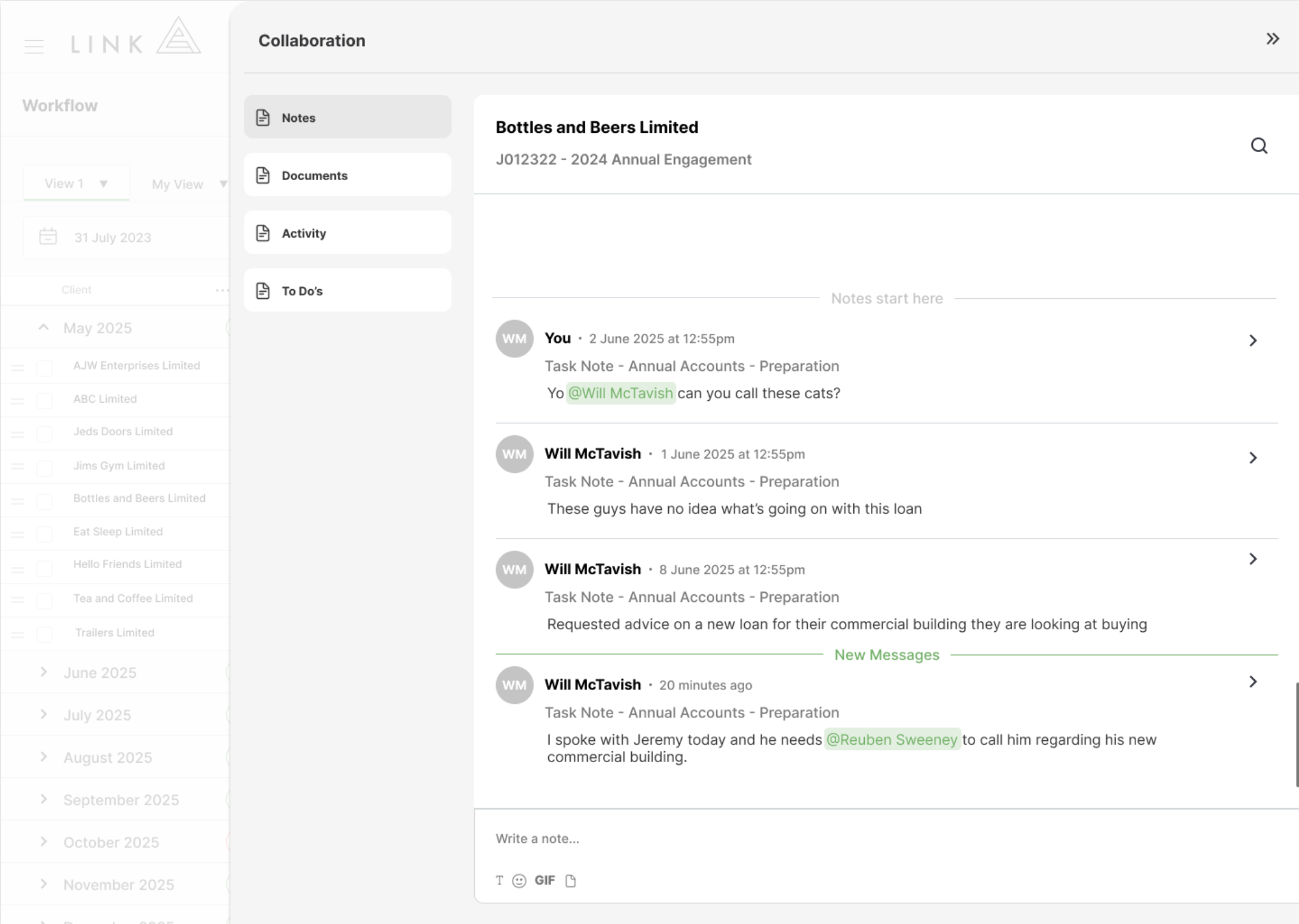The image size is (1299, 924).
Task: Click the WM avatar on the 8 June note
Action: (514, 569)
